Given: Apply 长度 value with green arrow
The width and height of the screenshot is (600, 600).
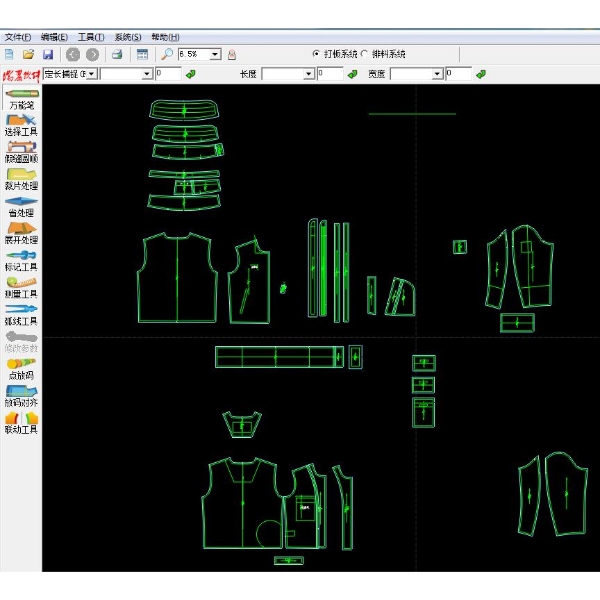Looking at the screenshot, I should point(352,74).
